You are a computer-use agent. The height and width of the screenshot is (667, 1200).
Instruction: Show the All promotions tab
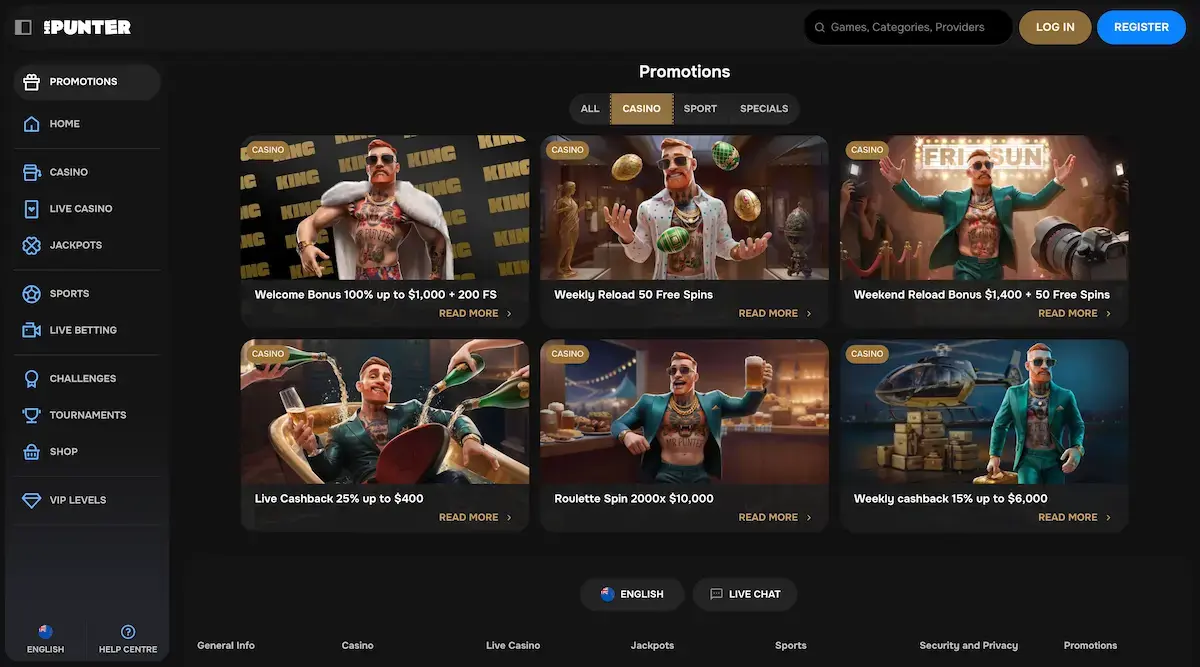click(x=590, y=109)
